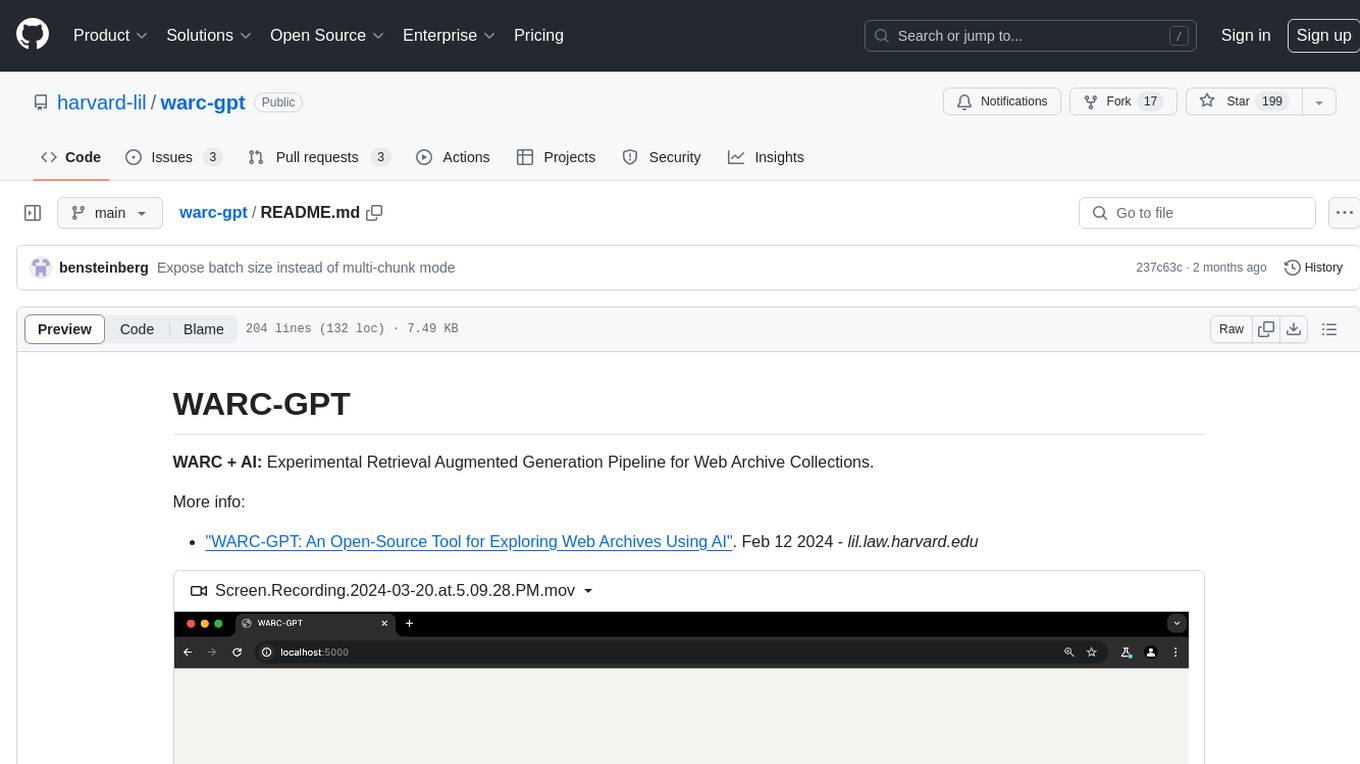Open the Raw file view

(1231, 329)
